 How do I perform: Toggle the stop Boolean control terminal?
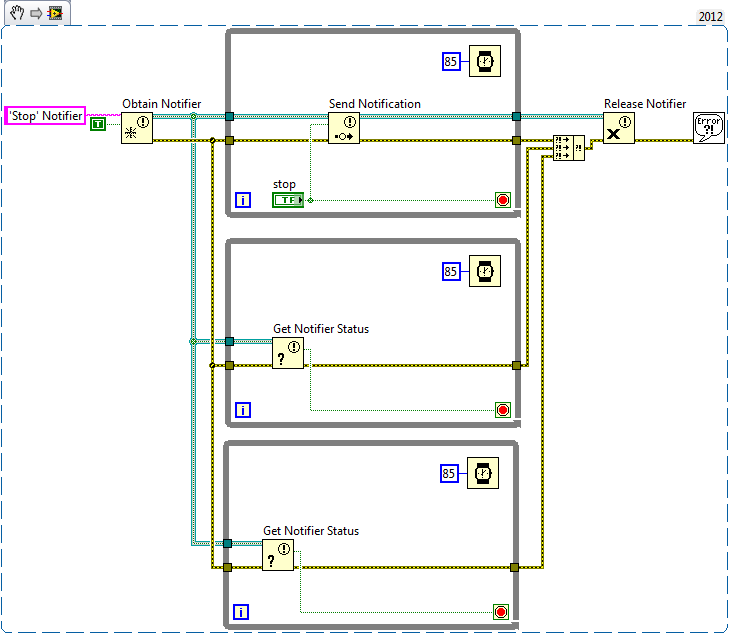coord(287,200)
